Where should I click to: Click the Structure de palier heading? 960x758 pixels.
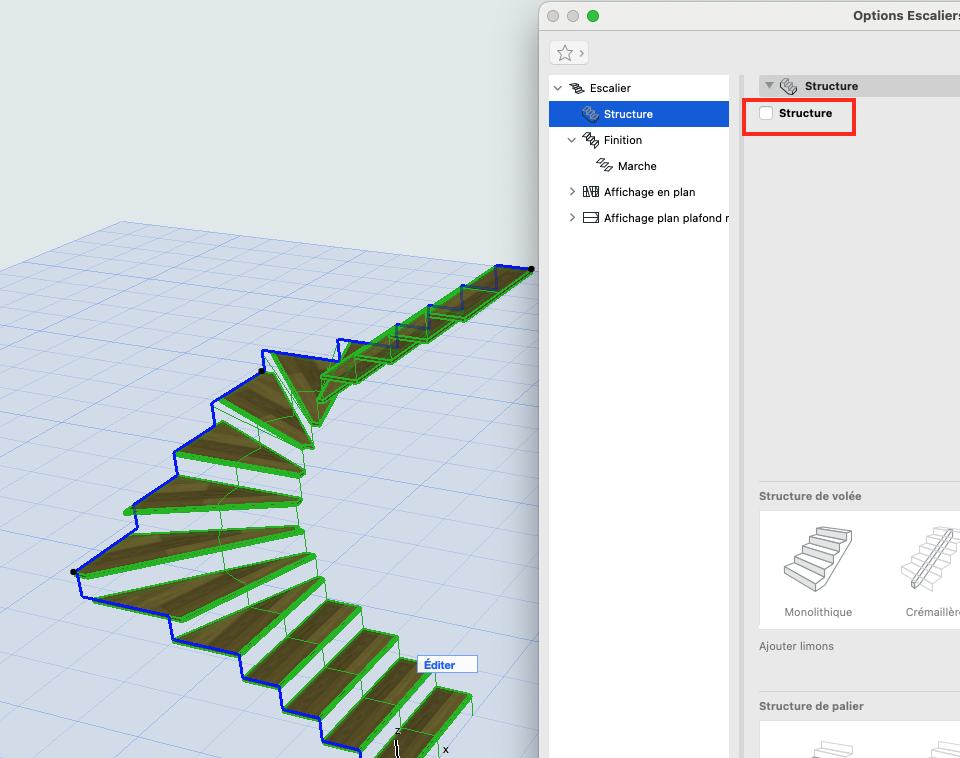coord(811,706)
